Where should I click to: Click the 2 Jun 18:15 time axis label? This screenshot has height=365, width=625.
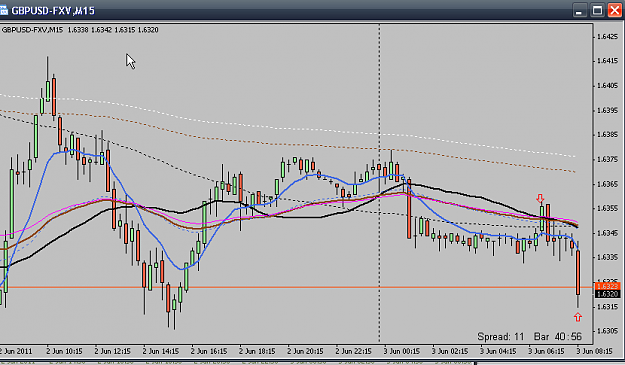(x=257, y=351)
